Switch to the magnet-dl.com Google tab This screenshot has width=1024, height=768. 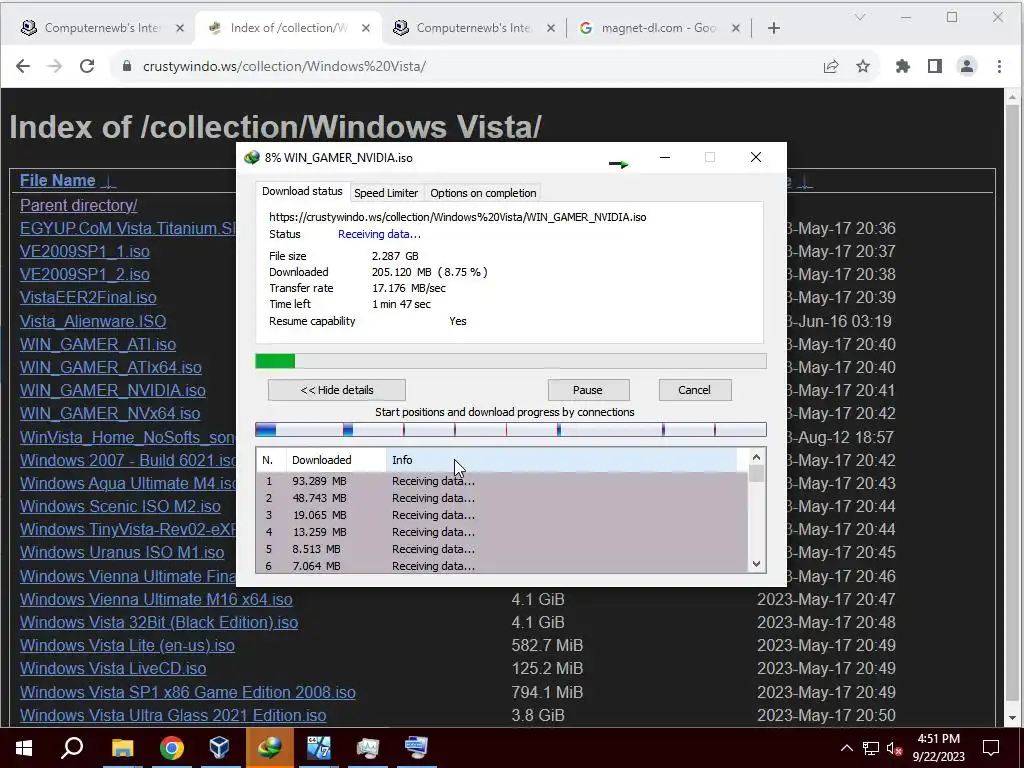pyautogui.click(x=660, y=28)
